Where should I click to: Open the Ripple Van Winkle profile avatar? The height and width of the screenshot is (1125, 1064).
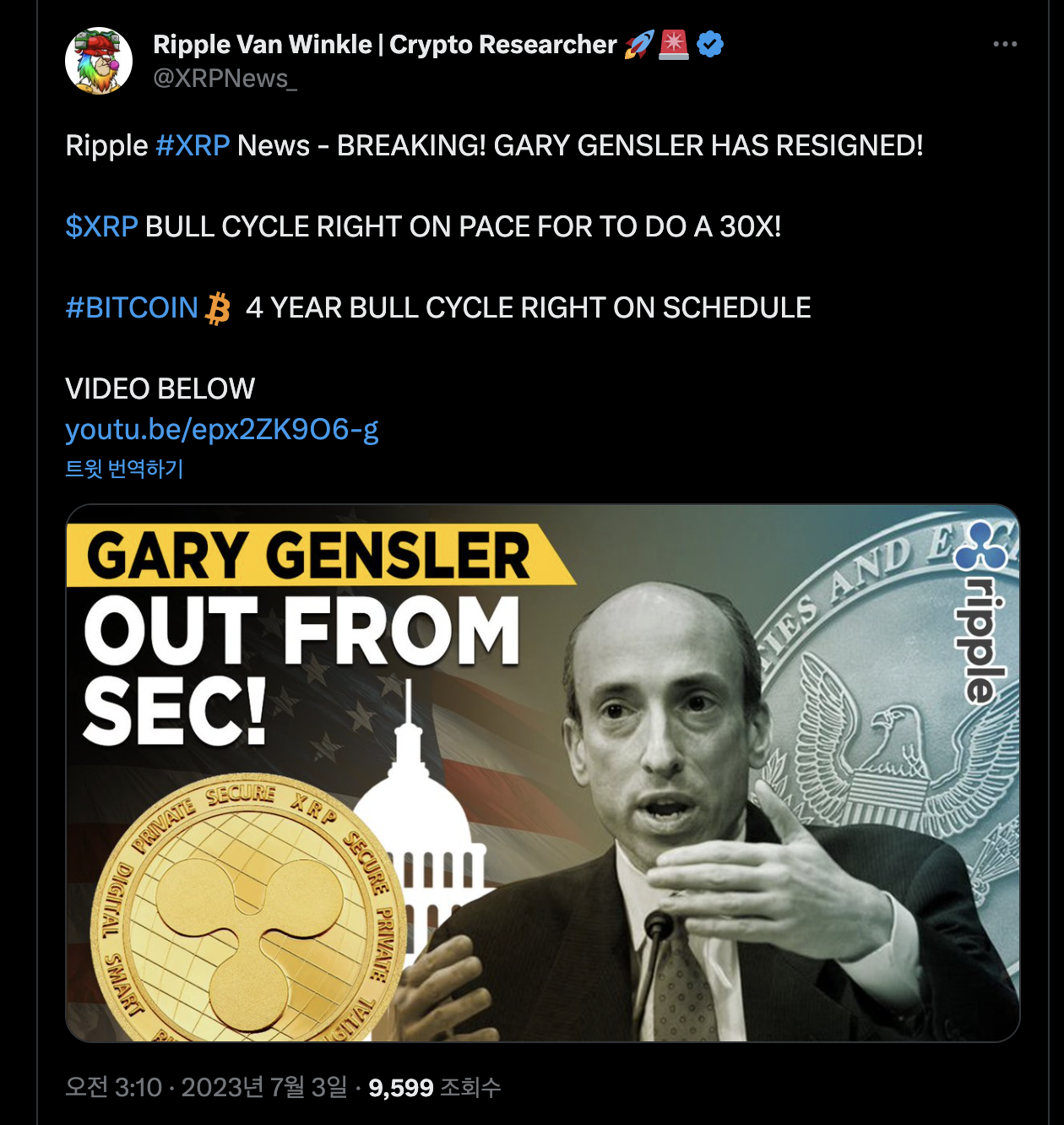(x=99, y=61)
